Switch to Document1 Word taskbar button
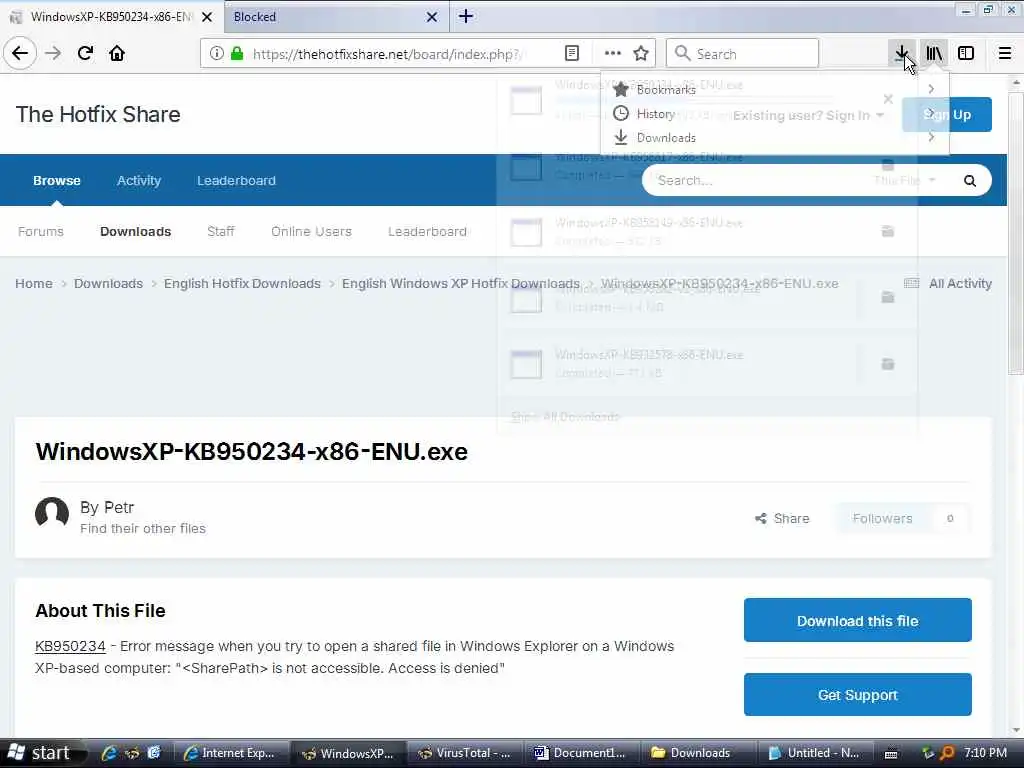Image resolution: width=1024 pixels, height=768 pixels. click(581, 753)
